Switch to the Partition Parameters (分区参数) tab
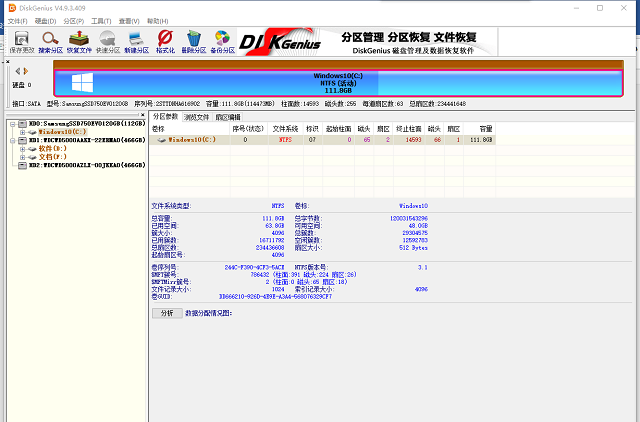The height and width of the screenshot is (422, 640). coord(165,117)
